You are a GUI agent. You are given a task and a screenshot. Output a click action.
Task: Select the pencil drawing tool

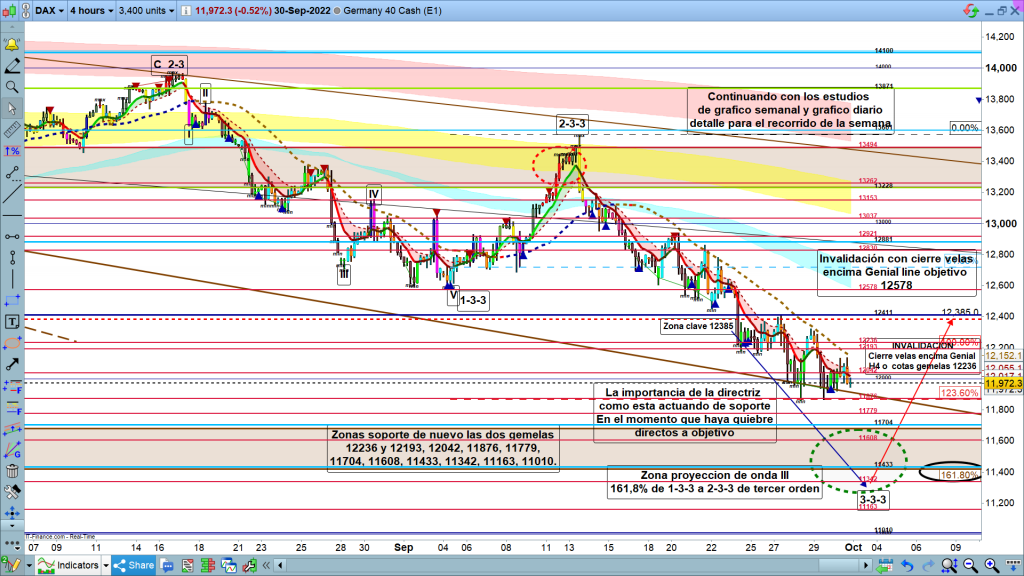click(x=12, y=67)
